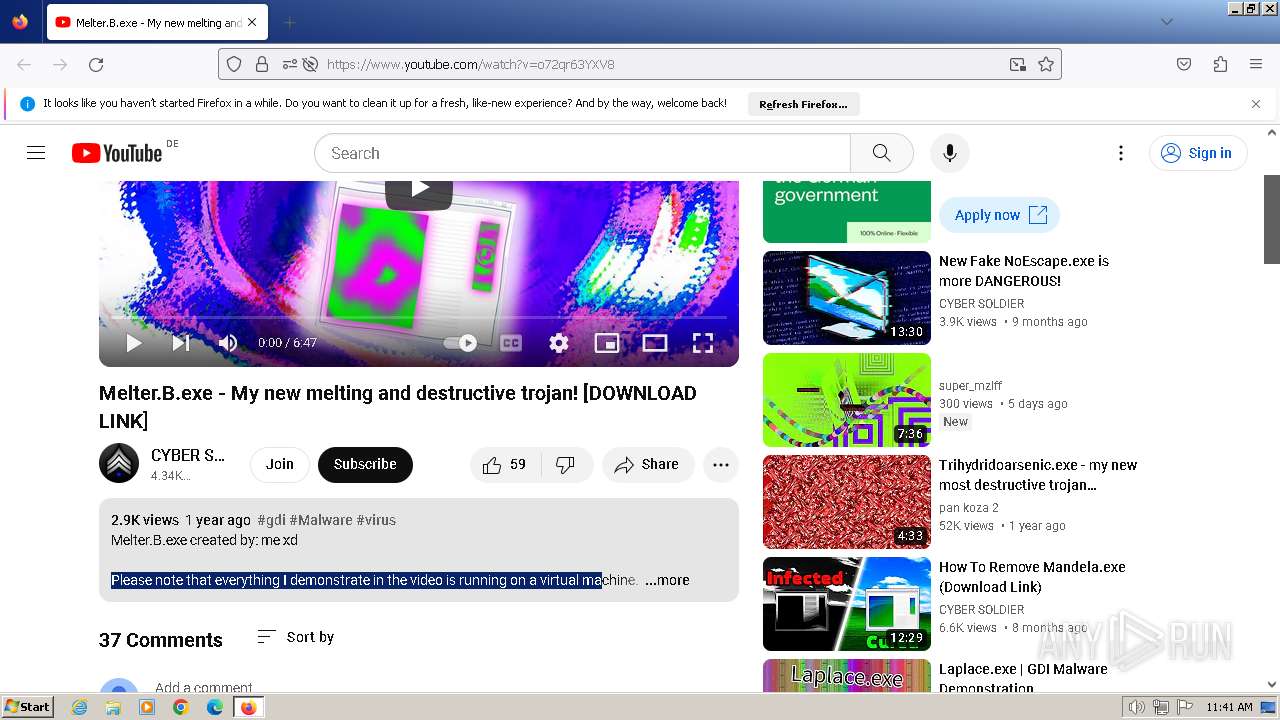List all tabs dropdown

[x=1167, y=22]
